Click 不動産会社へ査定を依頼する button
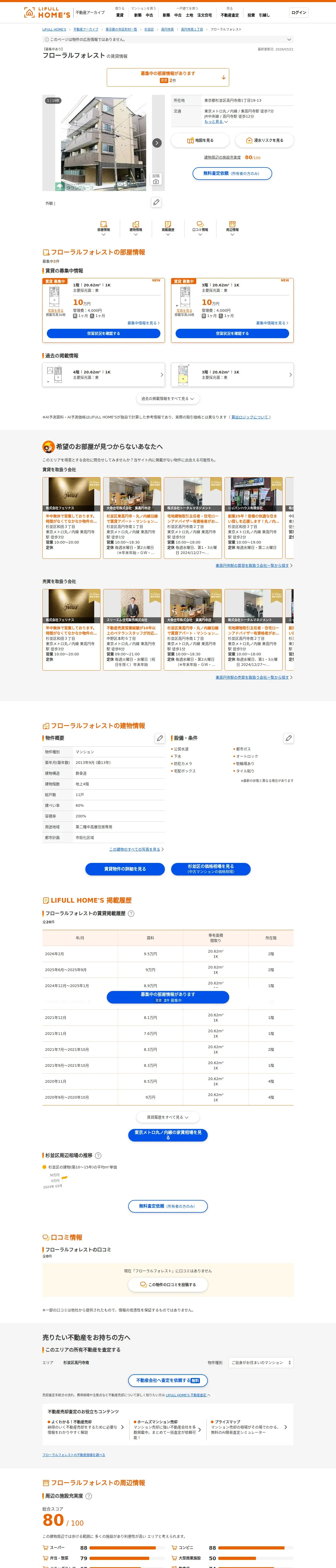336x1568 pixels. (x=168, y=1381)
